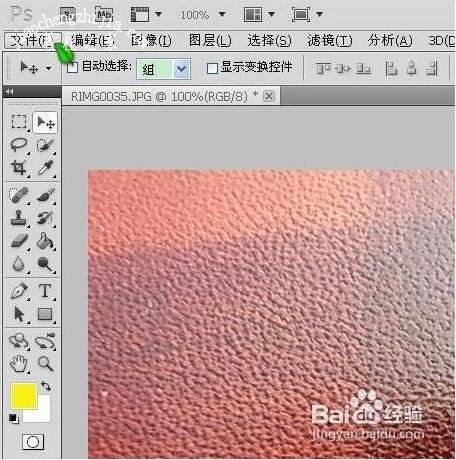Viewport: 456px width, 460px height.
Task: Choose the Horizontal Type tool
Action: 45,291
